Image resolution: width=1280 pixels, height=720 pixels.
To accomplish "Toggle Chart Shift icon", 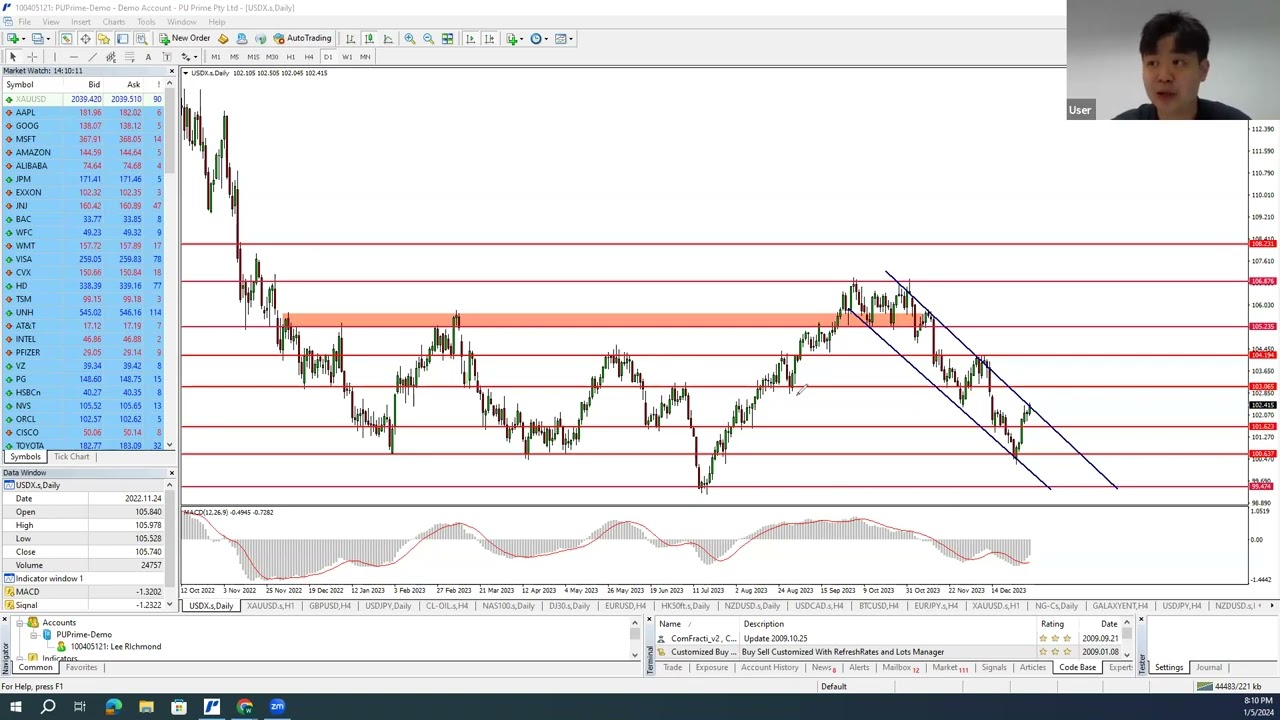I will click(489, 38).
